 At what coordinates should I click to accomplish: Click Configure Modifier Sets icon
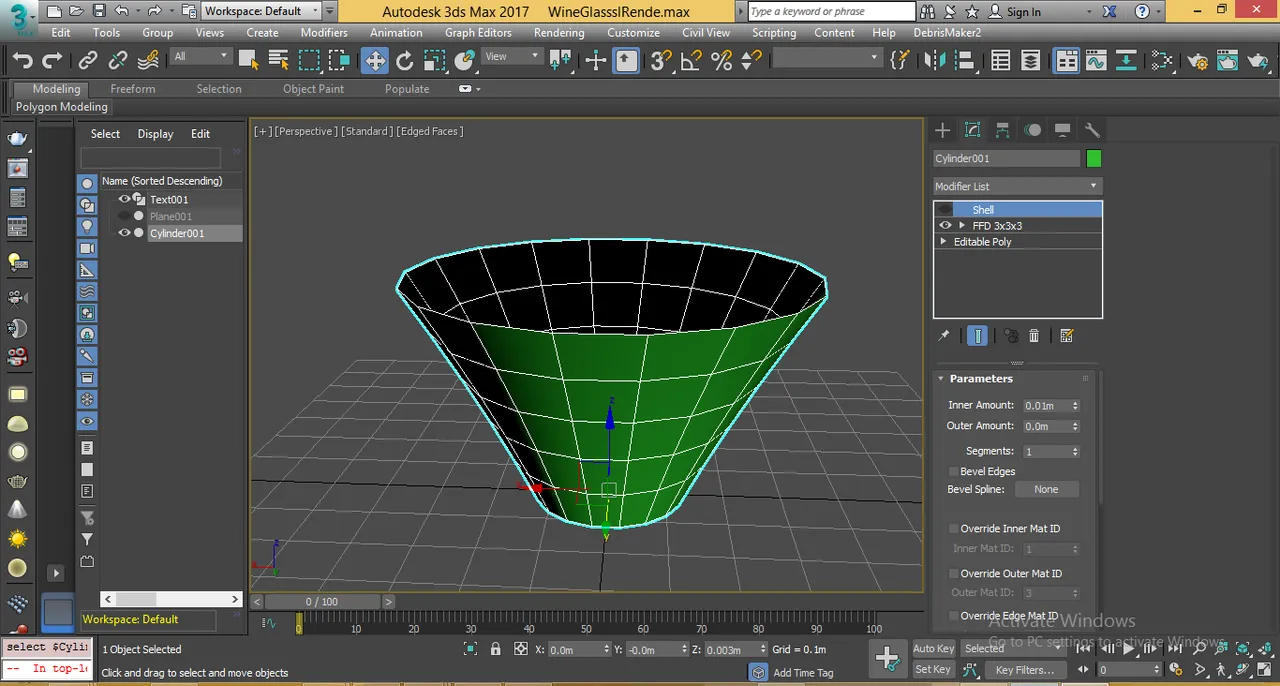(1066, 336)
